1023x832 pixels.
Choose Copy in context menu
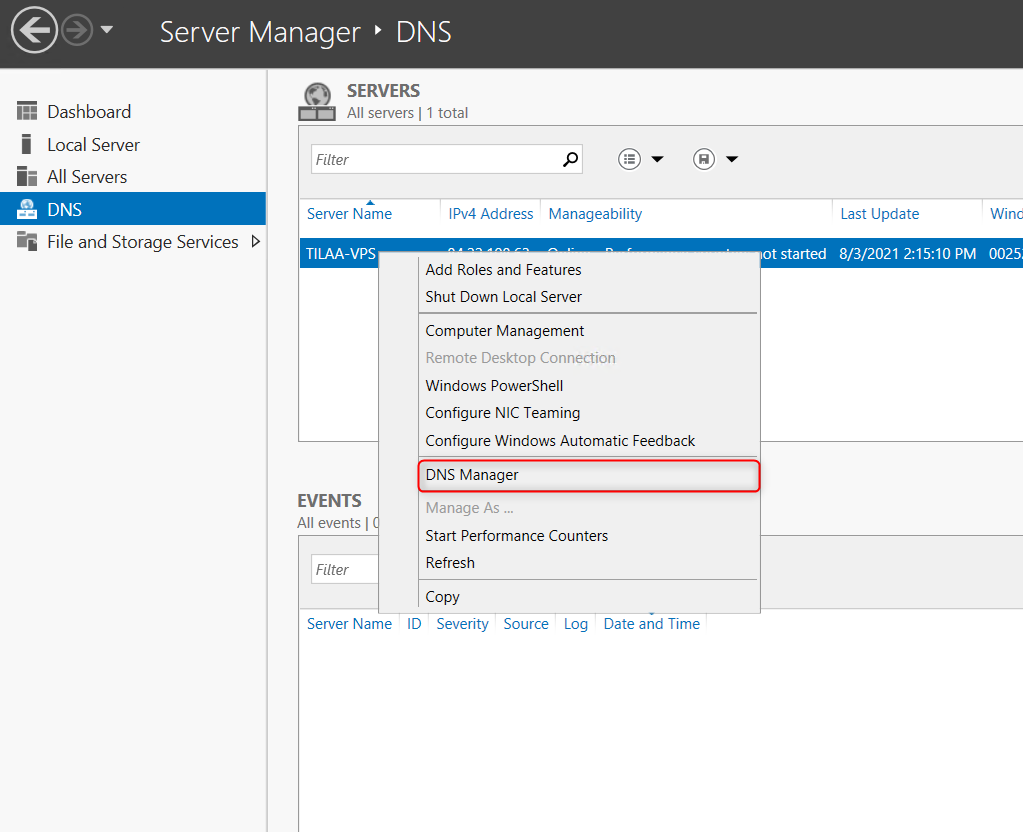click(442, 597)
